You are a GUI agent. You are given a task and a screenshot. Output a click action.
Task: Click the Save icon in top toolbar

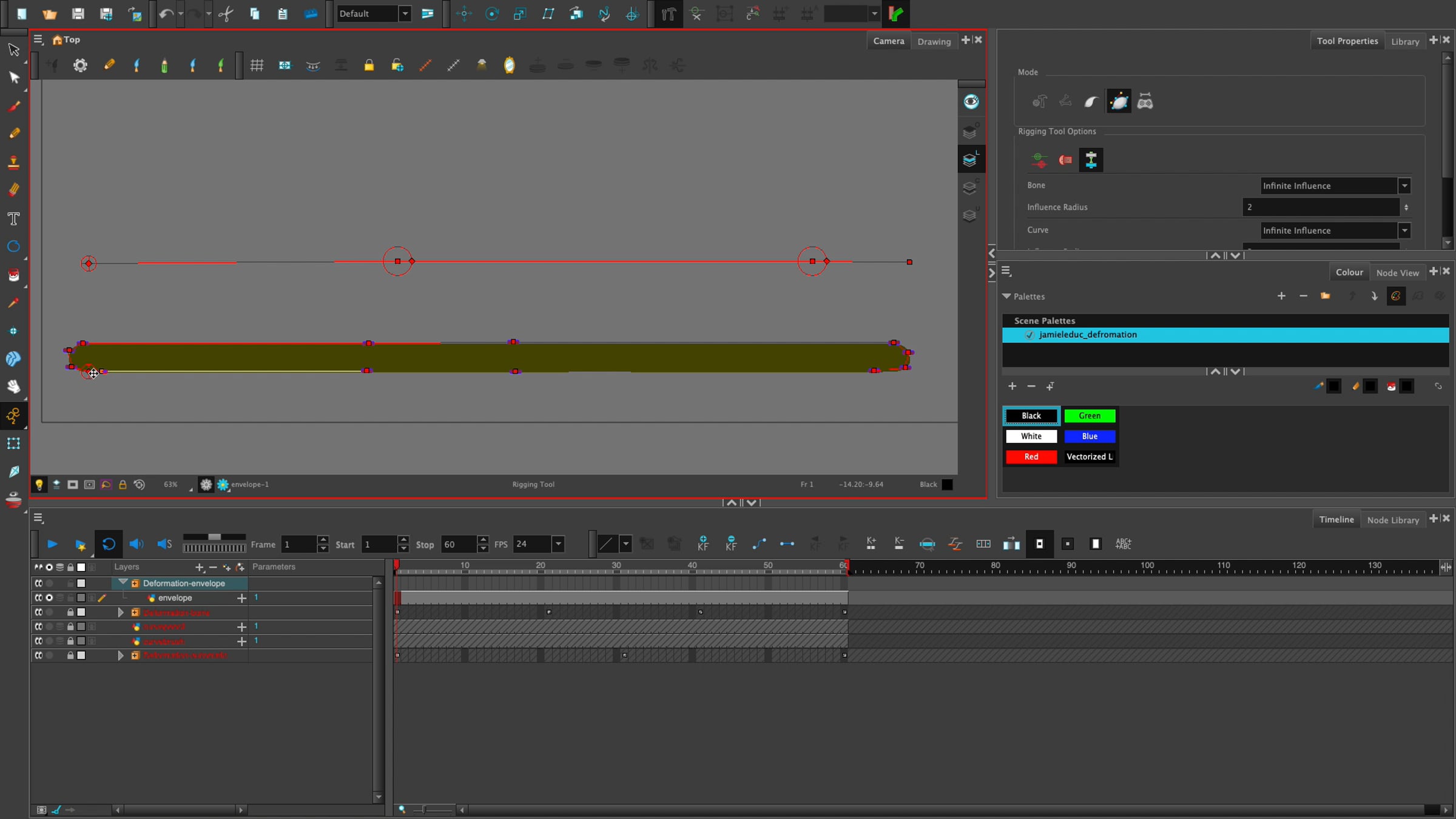click(x=78, y=13)
